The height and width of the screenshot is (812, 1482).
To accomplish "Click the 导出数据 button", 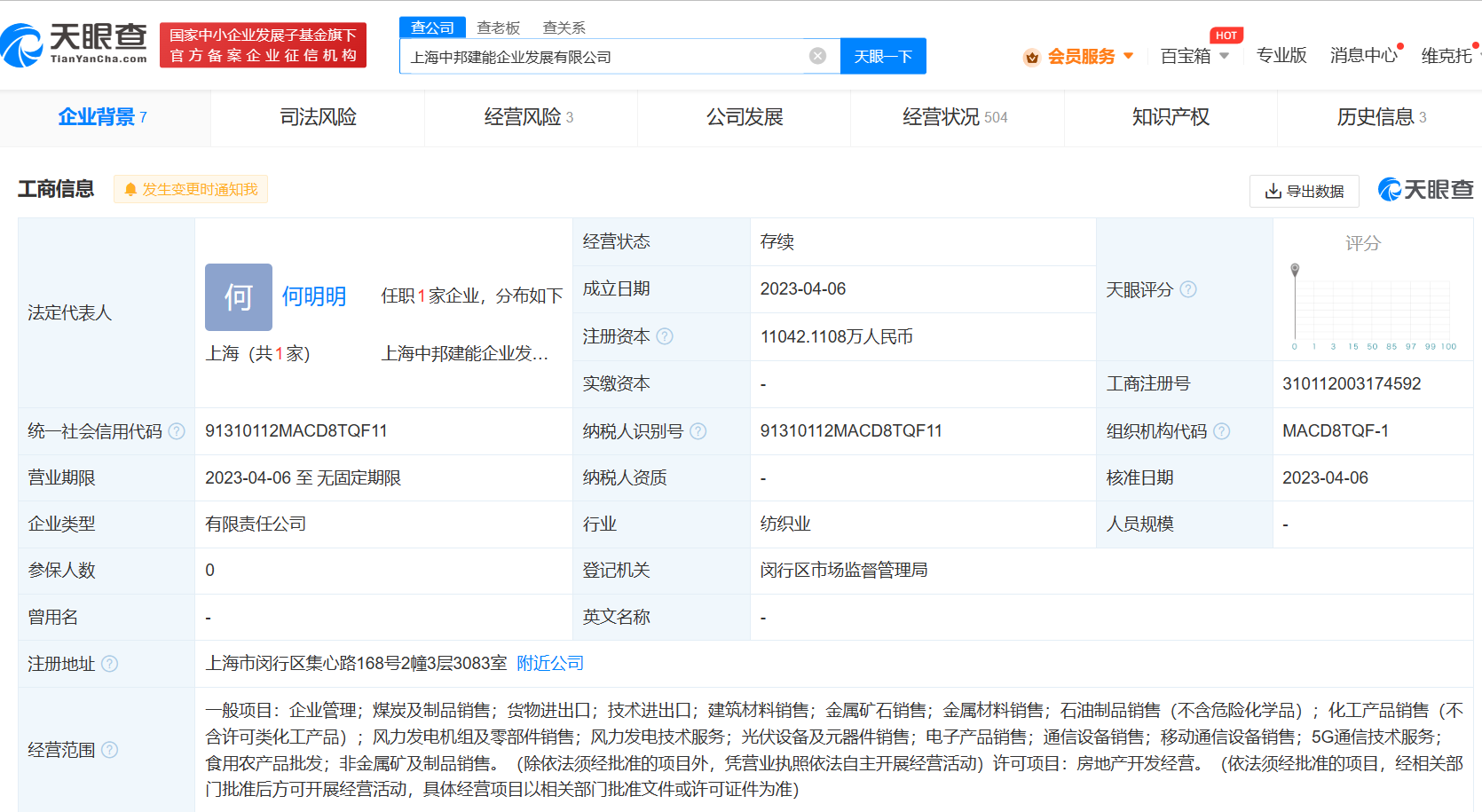I will [x=1304, y=191].
